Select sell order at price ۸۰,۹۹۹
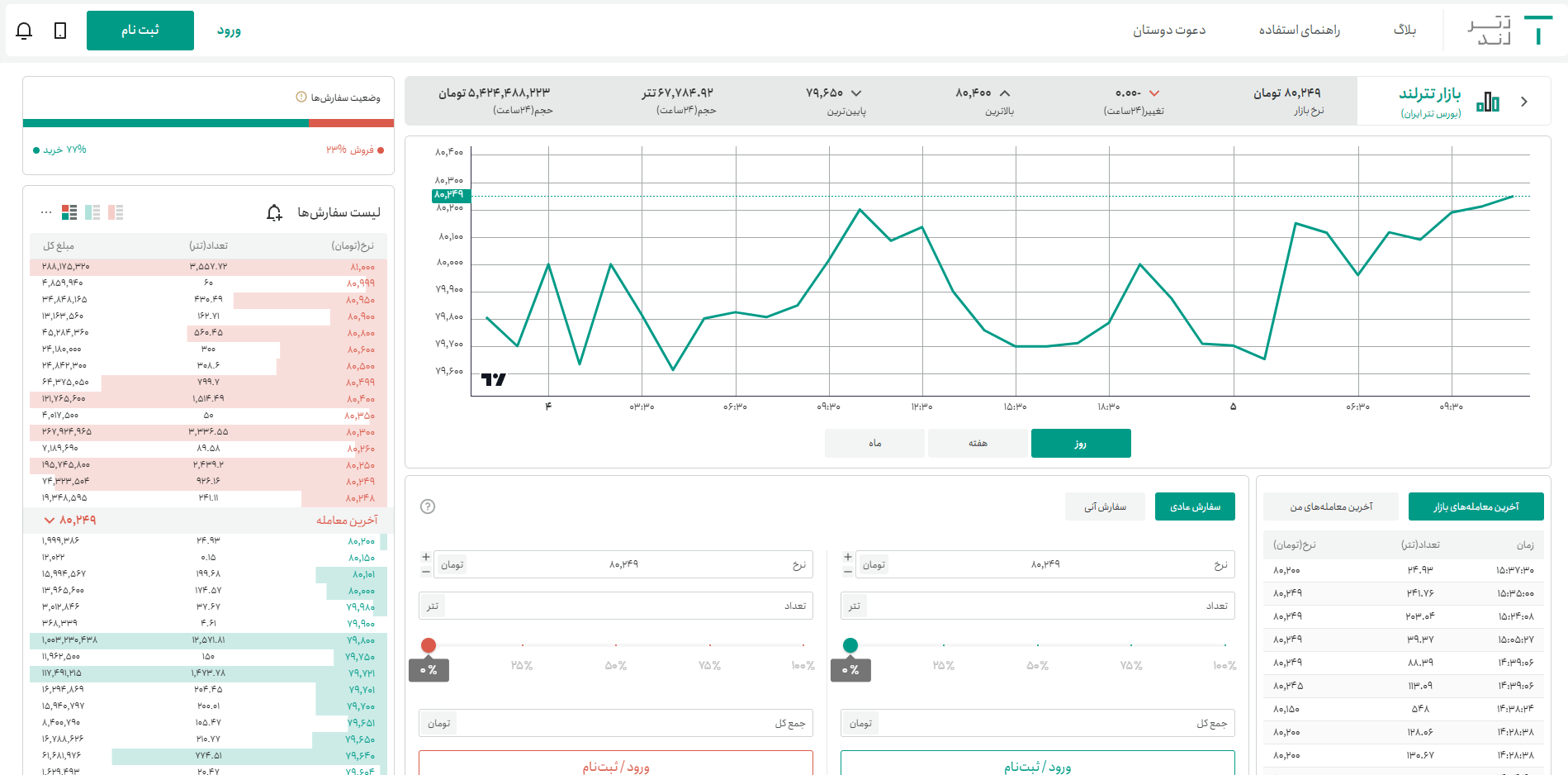 tap(208, 283)
